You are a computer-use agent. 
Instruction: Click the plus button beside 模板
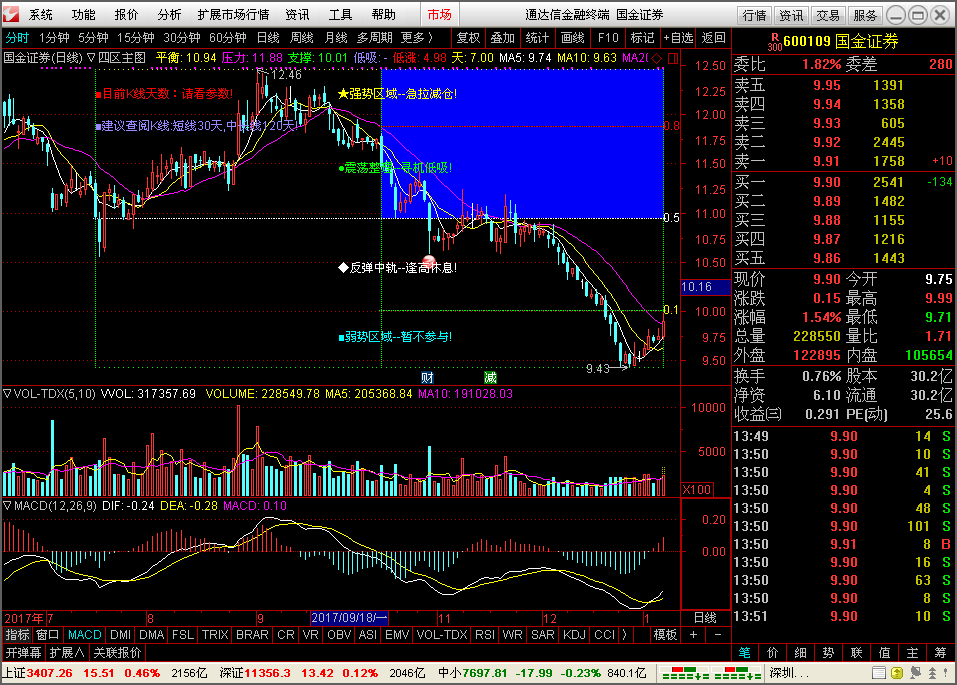click(693, 635)
